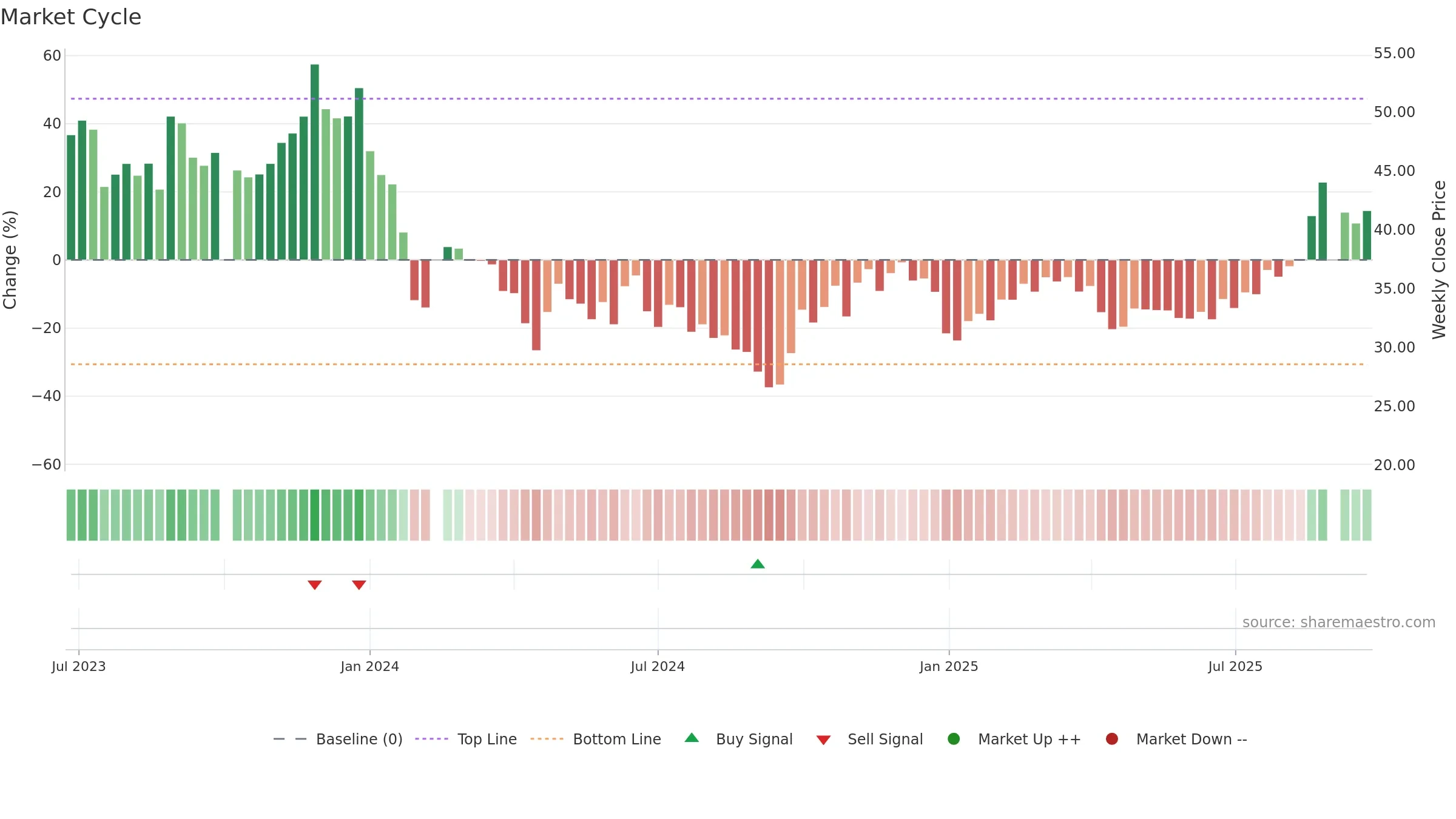
Task: Click the source: sharemaestro.com text
Action: click(1339, 622)
